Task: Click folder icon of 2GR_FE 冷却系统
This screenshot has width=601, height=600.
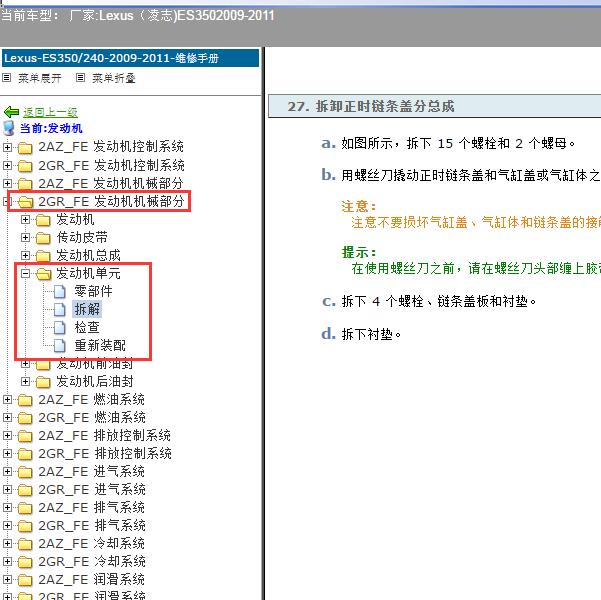Action: (x=25, y=562)
